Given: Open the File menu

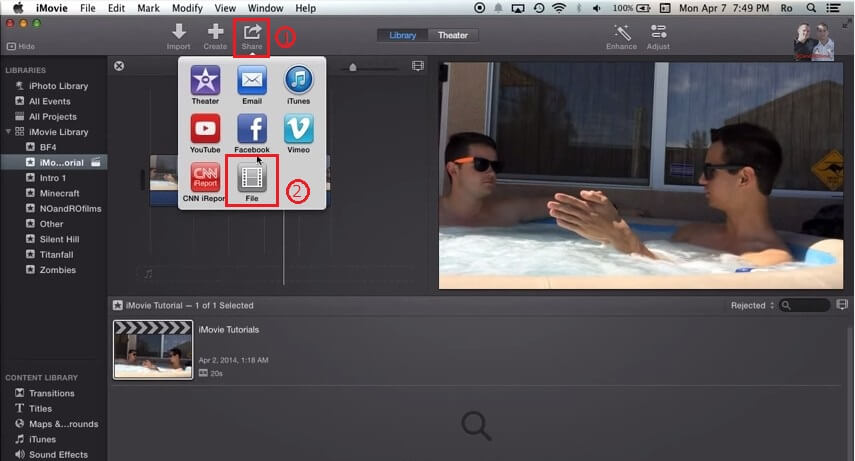Looking at the screenshot, I should pos(87,8).
